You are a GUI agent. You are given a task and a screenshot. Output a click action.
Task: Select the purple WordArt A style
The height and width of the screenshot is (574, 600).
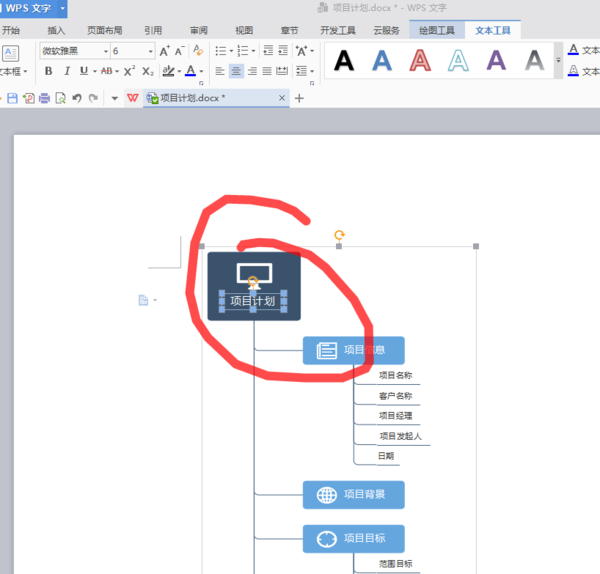coord(496,61)
